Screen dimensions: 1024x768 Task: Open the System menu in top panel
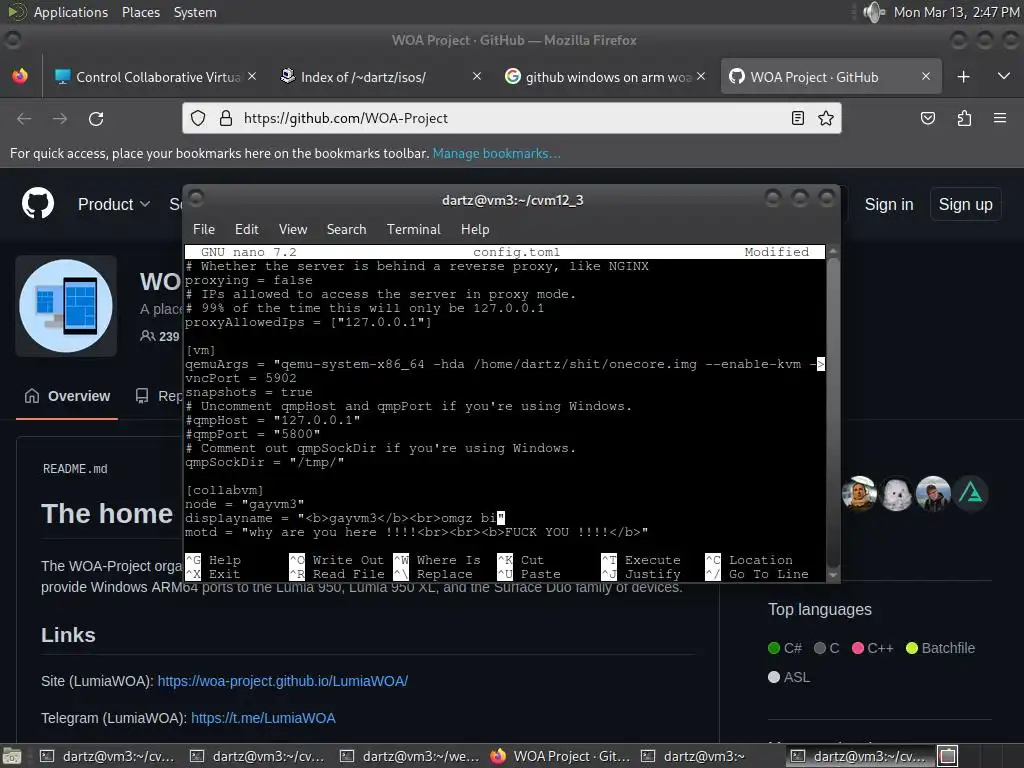pos(195,12)
